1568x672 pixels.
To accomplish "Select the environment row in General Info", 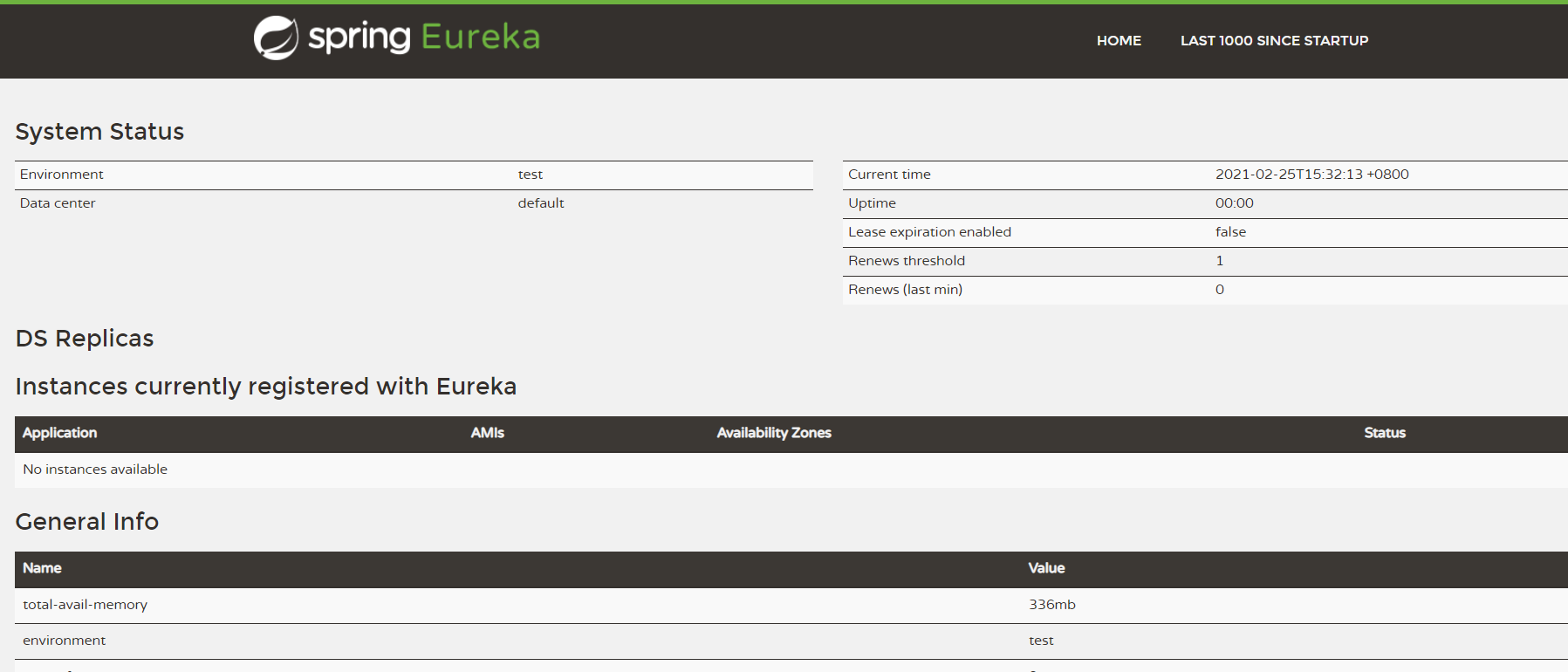I will (791, 641).
